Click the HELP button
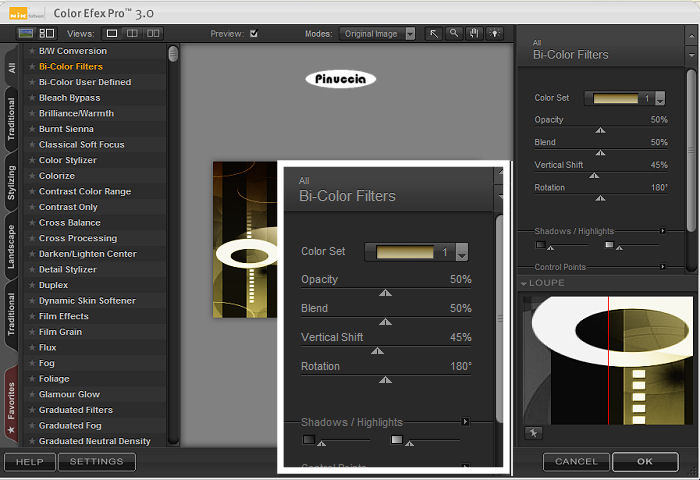700x480 pixels. [x=29, y=462]
